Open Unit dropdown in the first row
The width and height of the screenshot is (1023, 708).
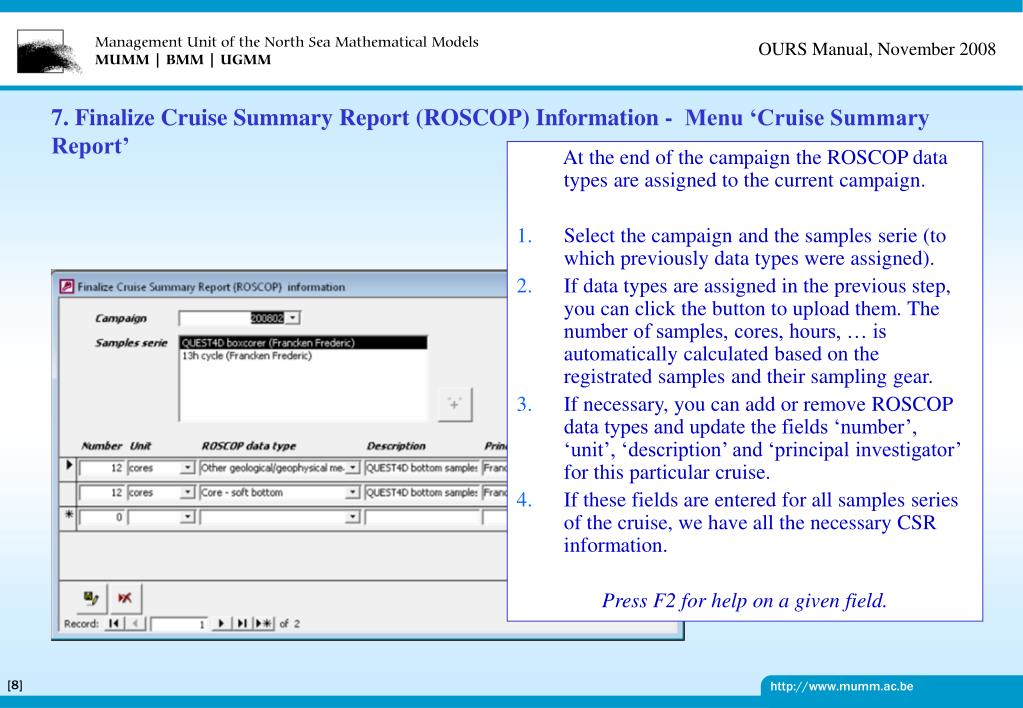[x=188, y=468]
